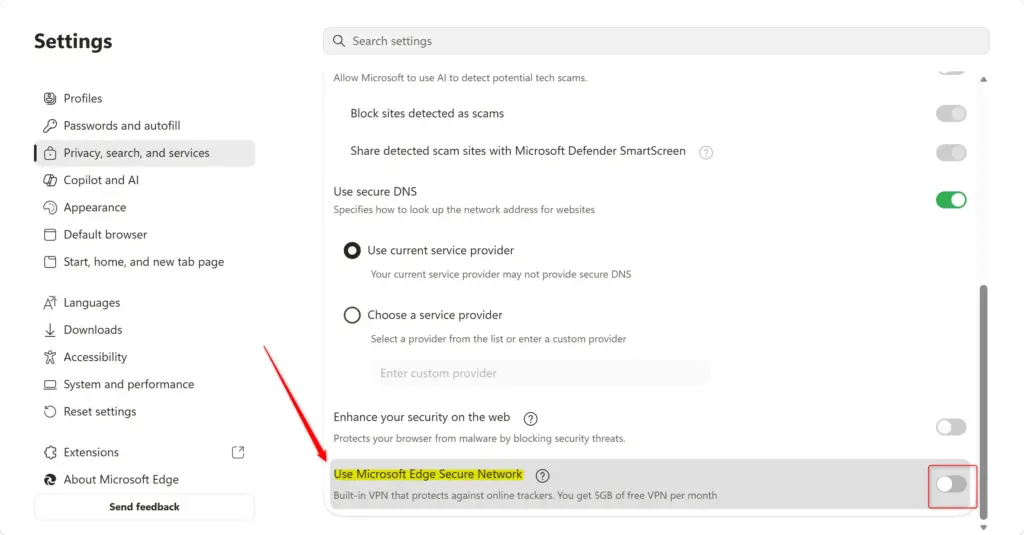Click 'Protects your browser from malware' description
The height and width of the screenshot is (535, 1024).
(479, 439)
